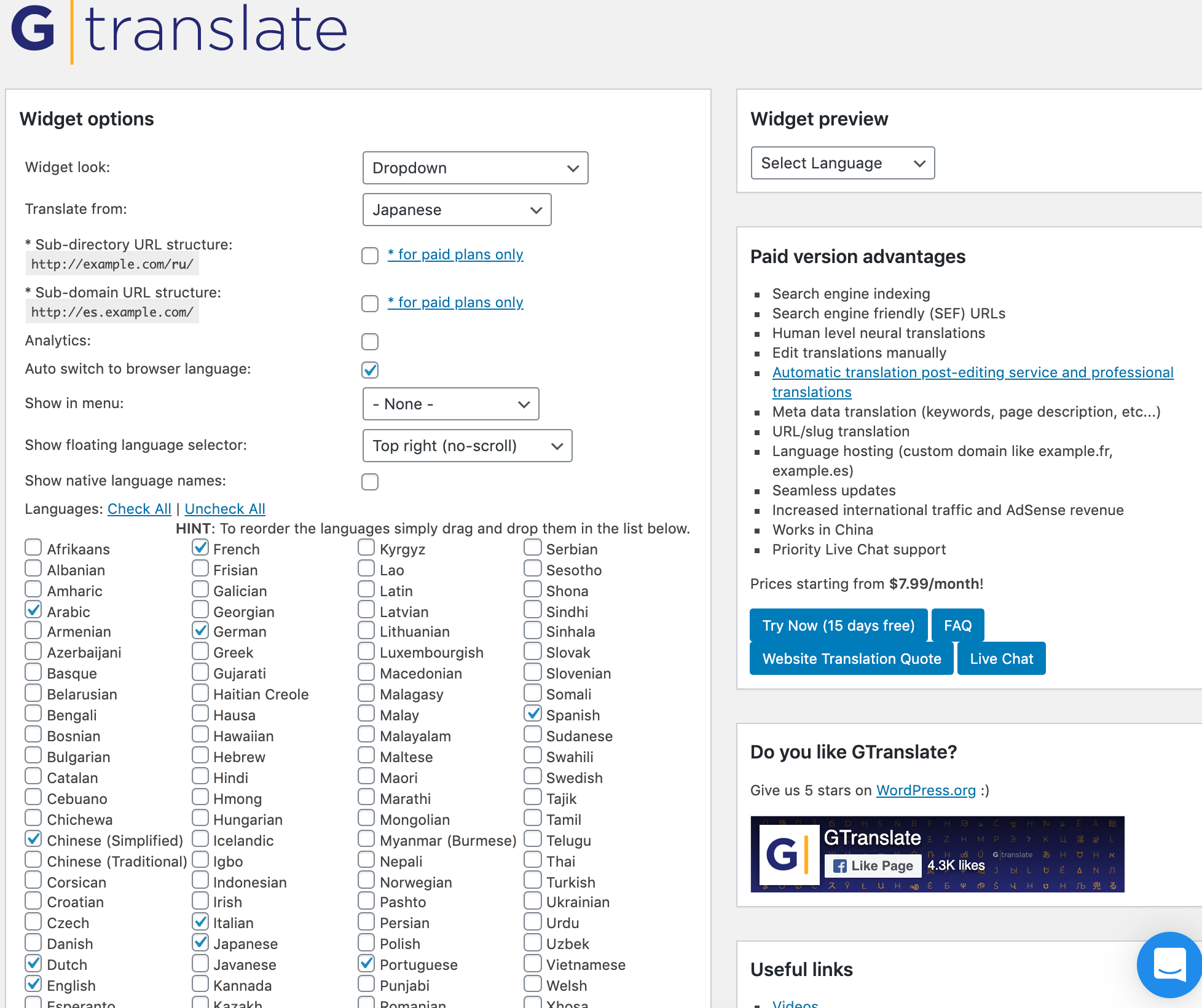
Task: Open the Show in menu dropdown
Action: pyautogui.click(x=450, y=404)
